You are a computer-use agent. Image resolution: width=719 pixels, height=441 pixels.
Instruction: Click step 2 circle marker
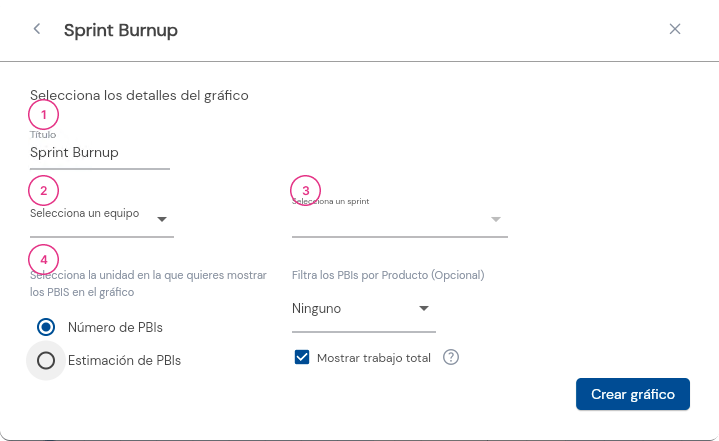[x=44, y=190]
